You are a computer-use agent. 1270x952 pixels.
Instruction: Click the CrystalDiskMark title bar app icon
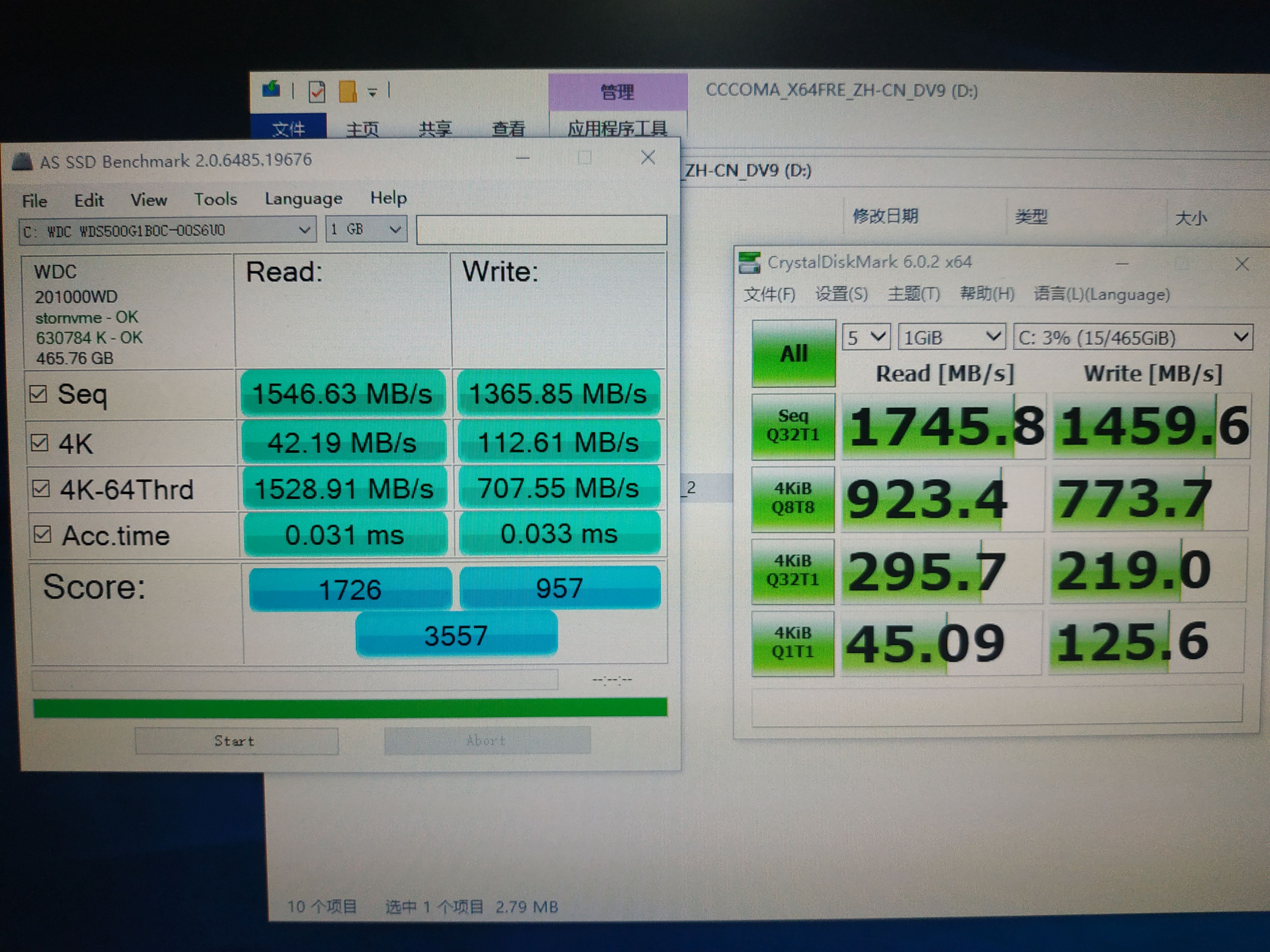coord(749,263)
